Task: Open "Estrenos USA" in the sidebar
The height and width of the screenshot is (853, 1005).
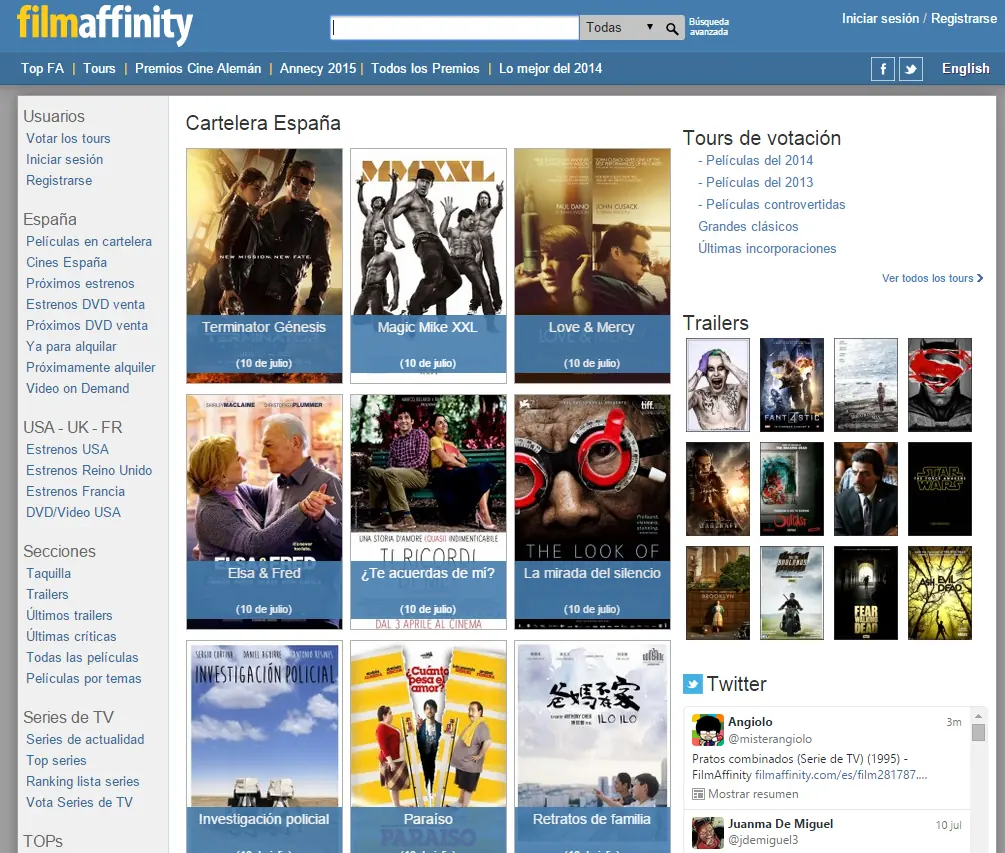Action: [x=66, y=449]
